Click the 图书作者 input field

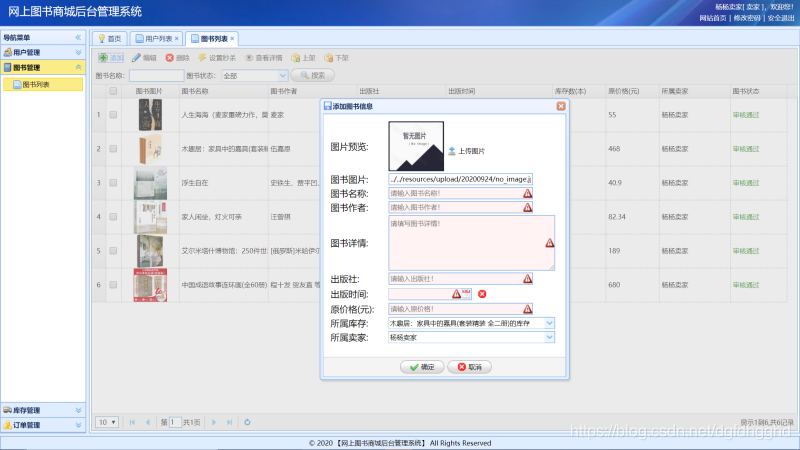point(460,207)
